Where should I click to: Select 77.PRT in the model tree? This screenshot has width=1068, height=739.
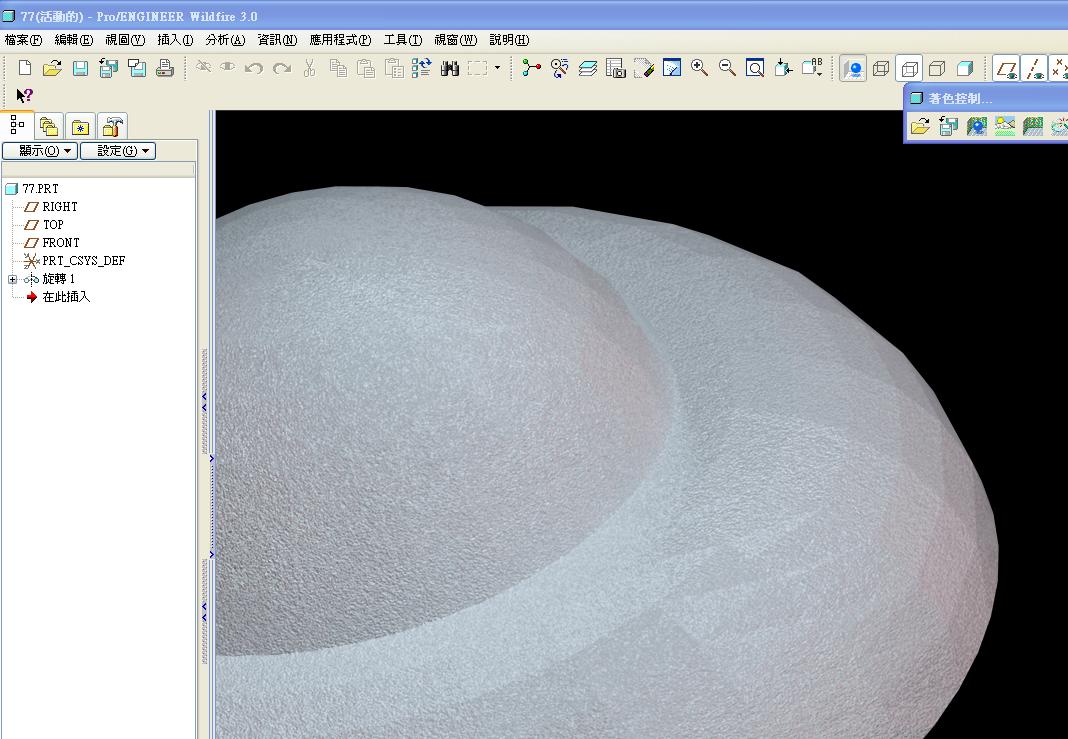tap(40, 189)
